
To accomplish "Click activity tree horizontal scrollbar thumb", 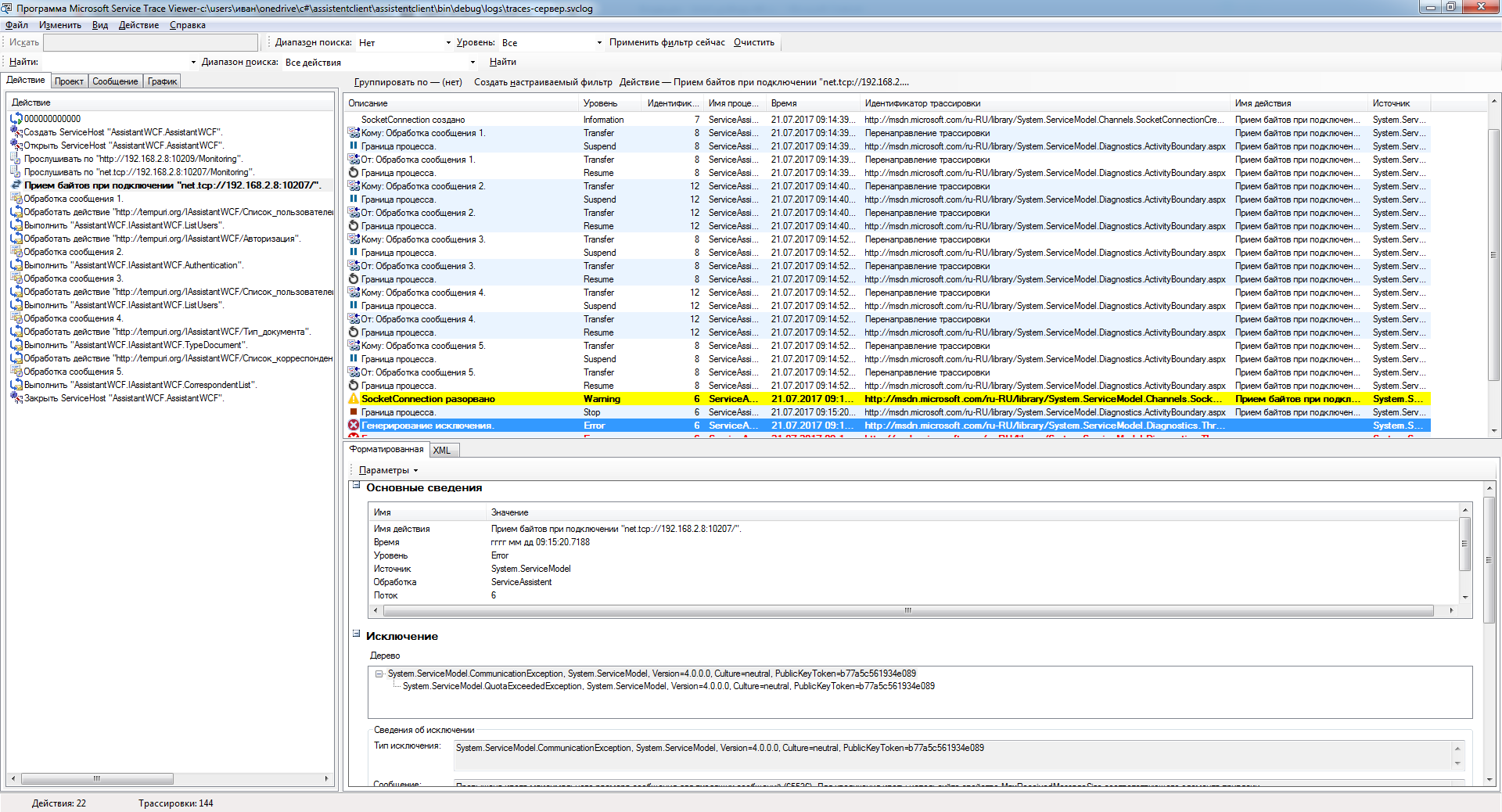I will (x=97, y=779).
